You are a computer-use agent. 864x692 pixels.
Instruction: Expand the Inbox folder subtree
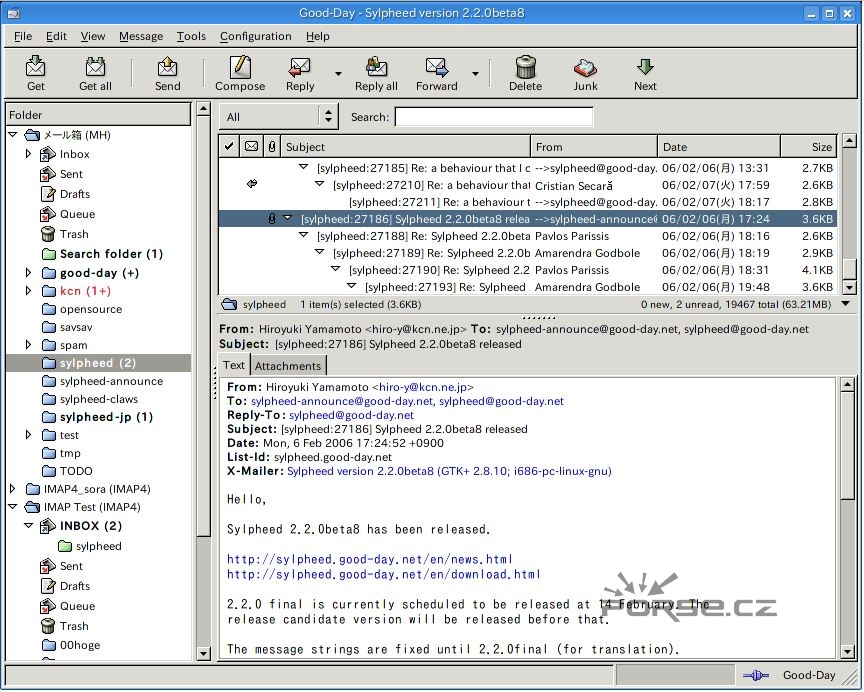pyautogui.click(x=28, y=154)
